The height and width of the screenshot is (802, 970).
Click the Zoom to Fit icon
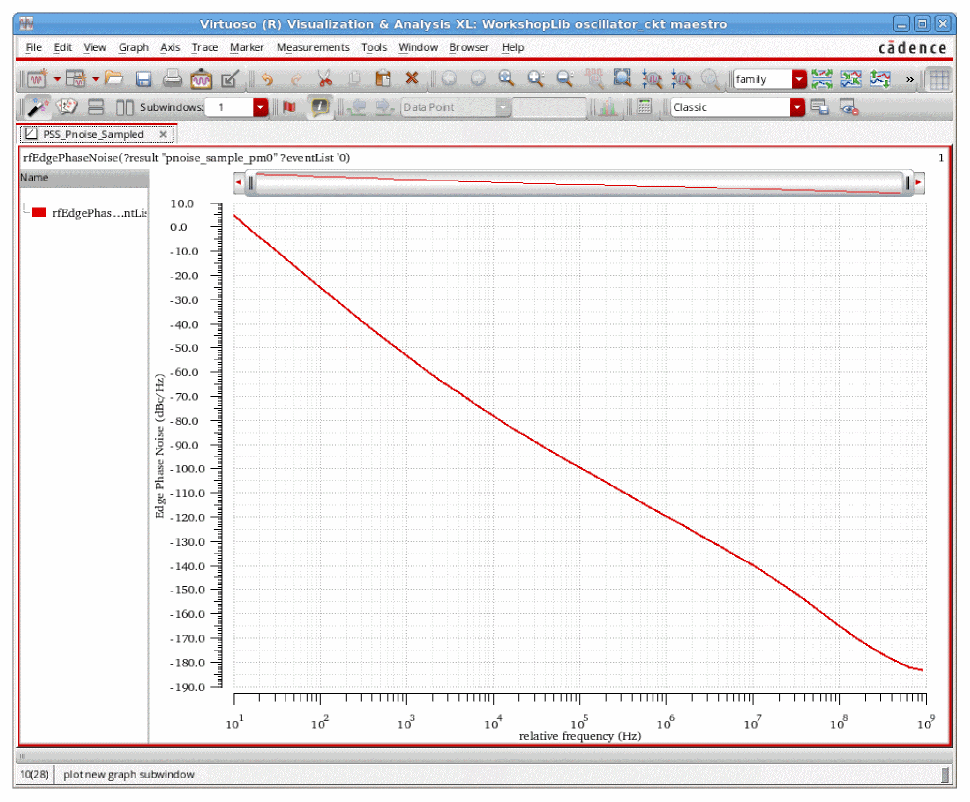[622, 79]
